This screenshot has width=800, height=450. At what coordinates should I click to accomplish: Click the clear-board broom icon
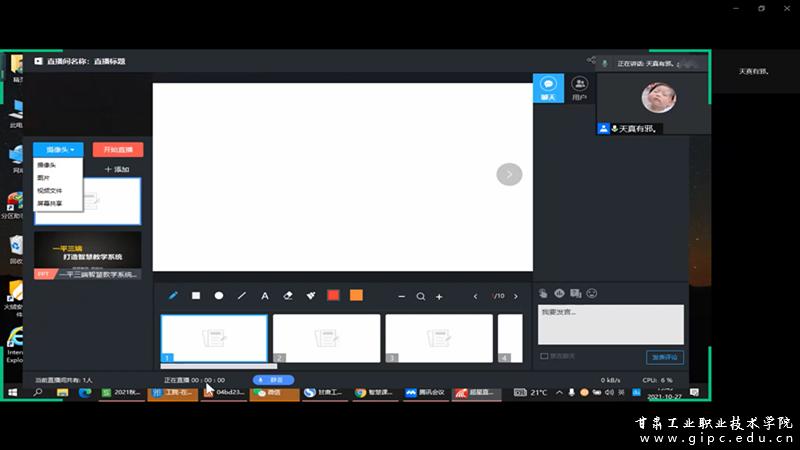click(310, 296)
